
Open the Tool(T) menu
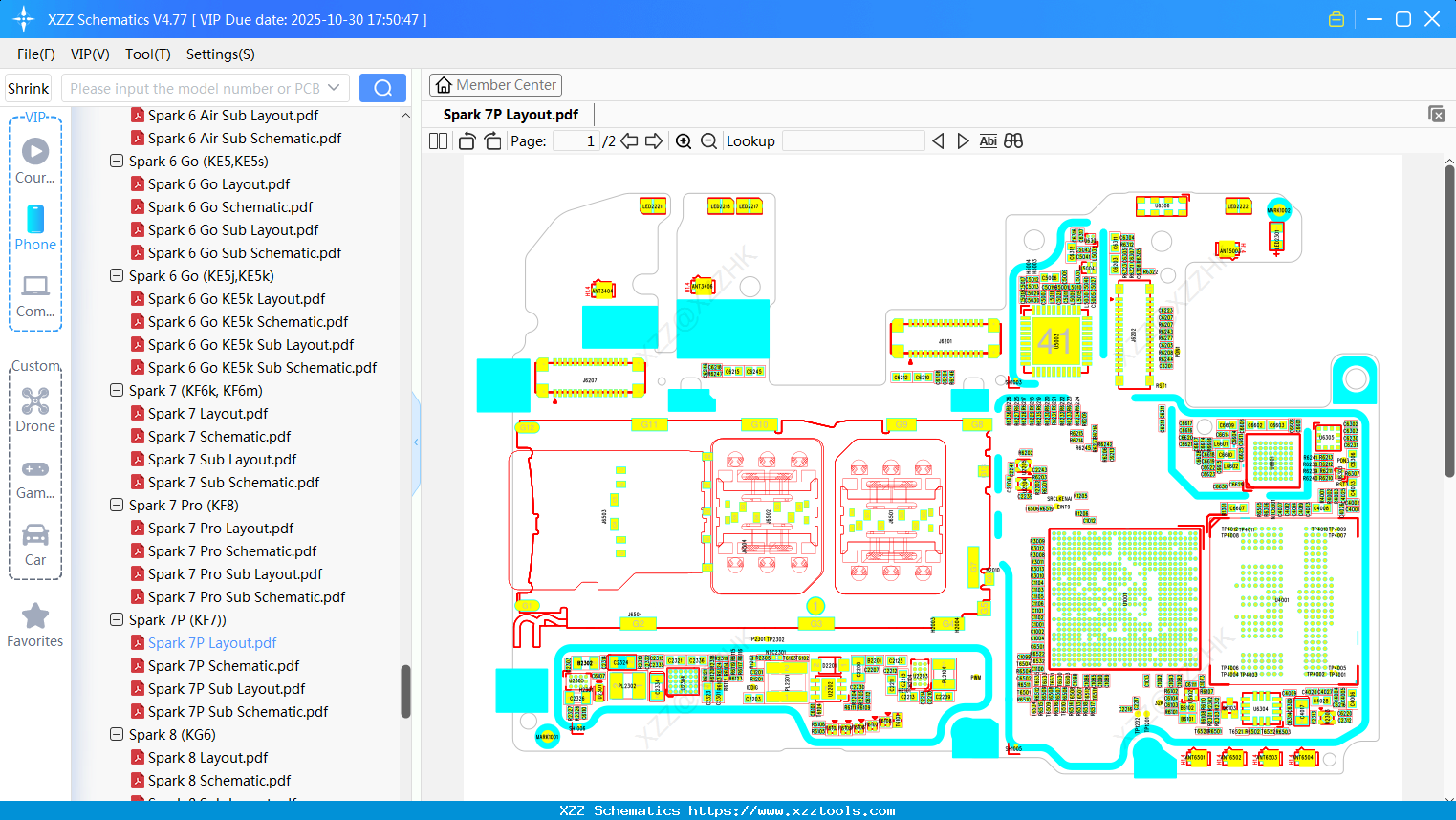(x=147, y=54)
